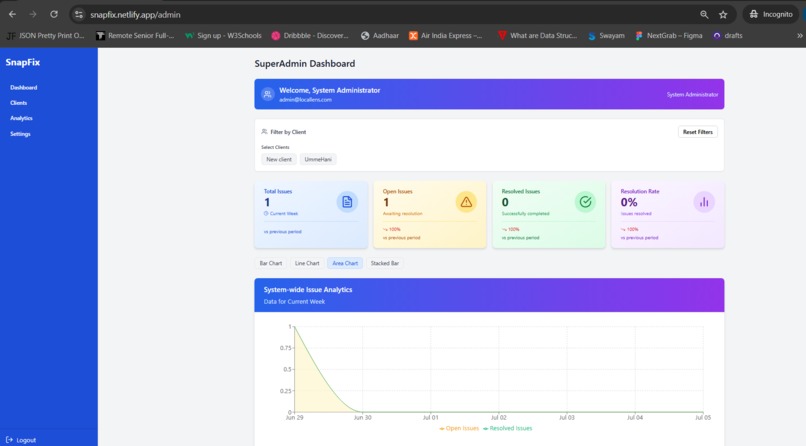Switch to the Stacked Bar view
The width and height of the screenshot is (806, 446).
click(384, 263)
